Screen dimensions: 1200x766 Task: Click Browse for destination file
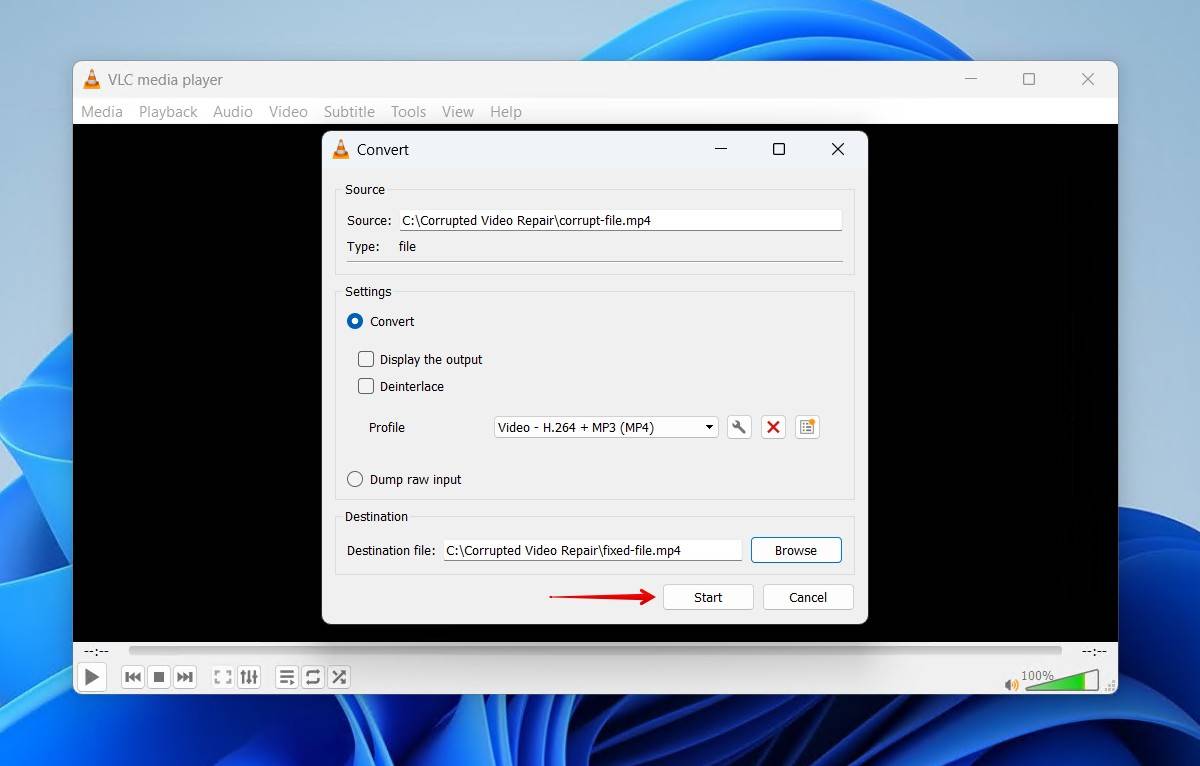pyautogui.click(x=796, y=550)
